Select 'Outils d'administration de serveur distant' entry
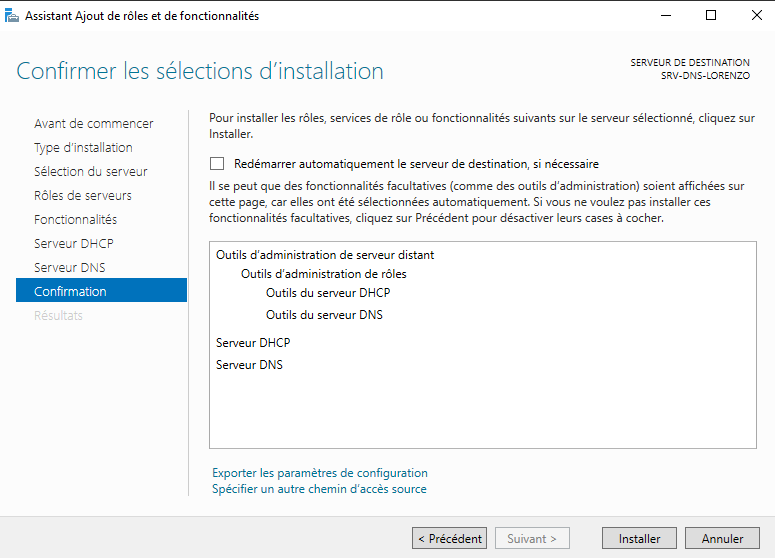Viewport: 775px width, 558px height. tap(325, 255)
